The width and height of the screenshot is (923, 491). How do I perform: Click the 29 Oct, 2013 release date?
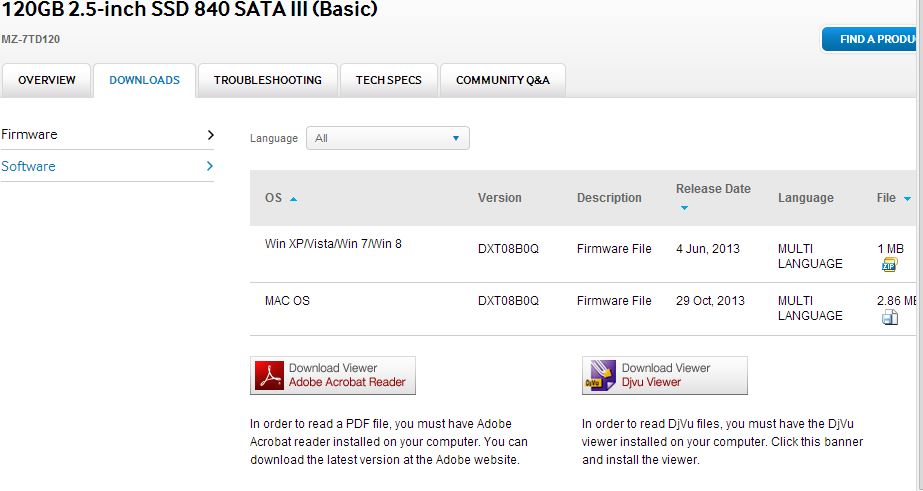point(710,301)
